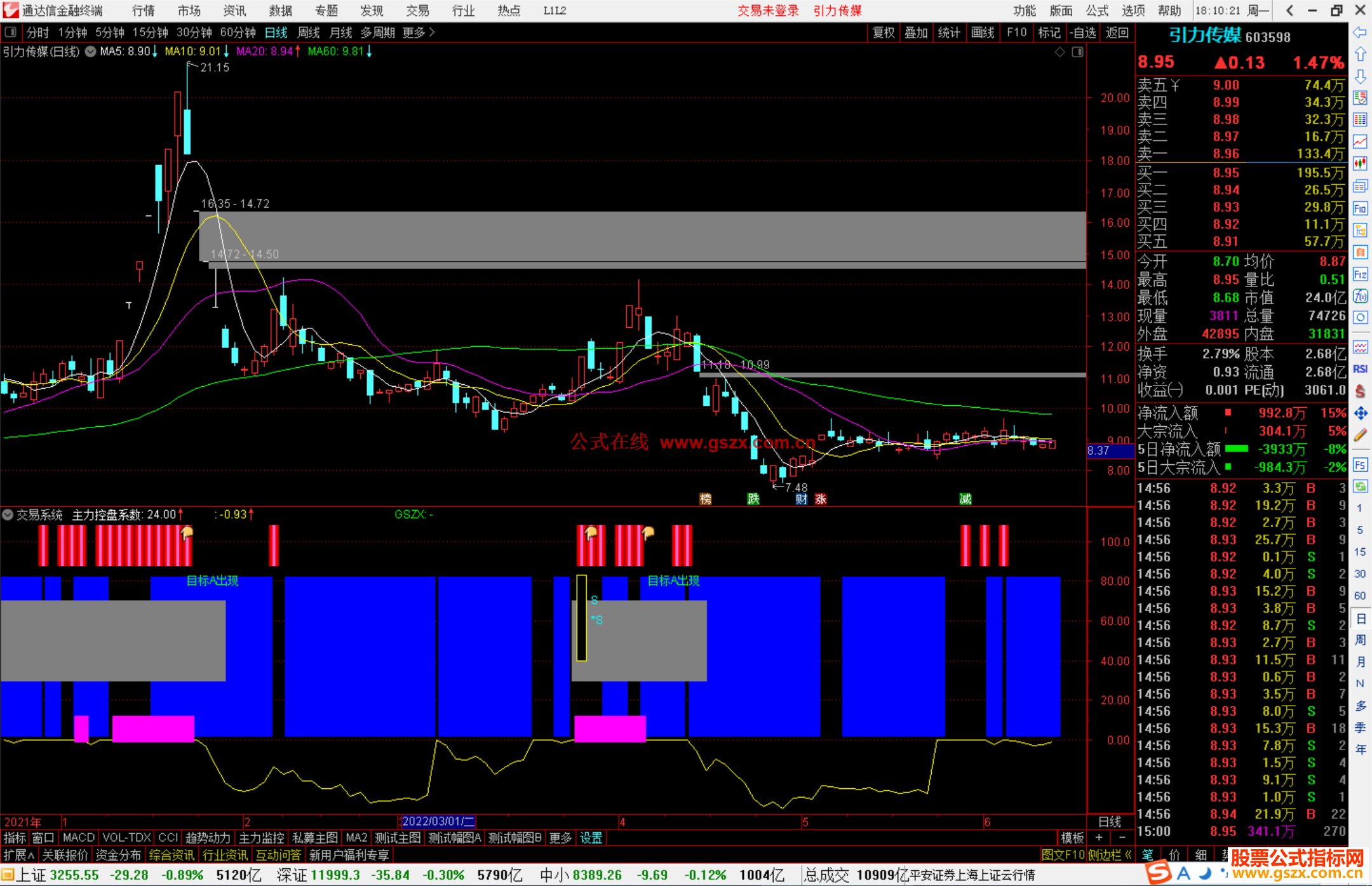Open the f(x) formula manager icon
The image size is (1372, 886).
[1360, 296]
